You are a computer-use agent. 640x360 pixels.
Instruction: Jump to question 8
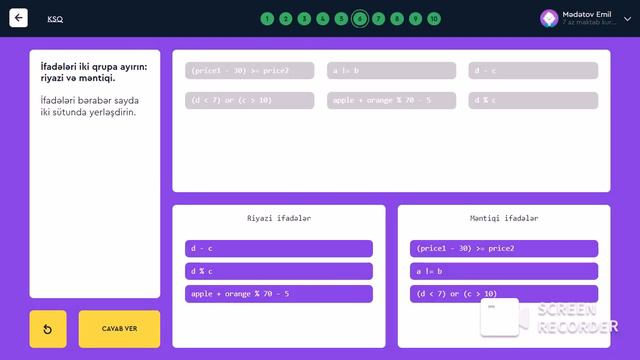397,19
